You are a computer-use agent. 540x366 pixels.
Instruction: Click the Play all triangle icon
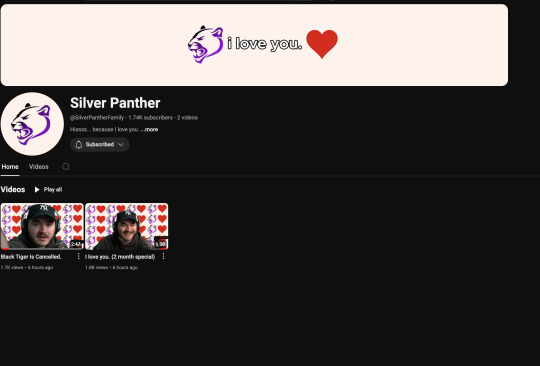pos(37,189)
